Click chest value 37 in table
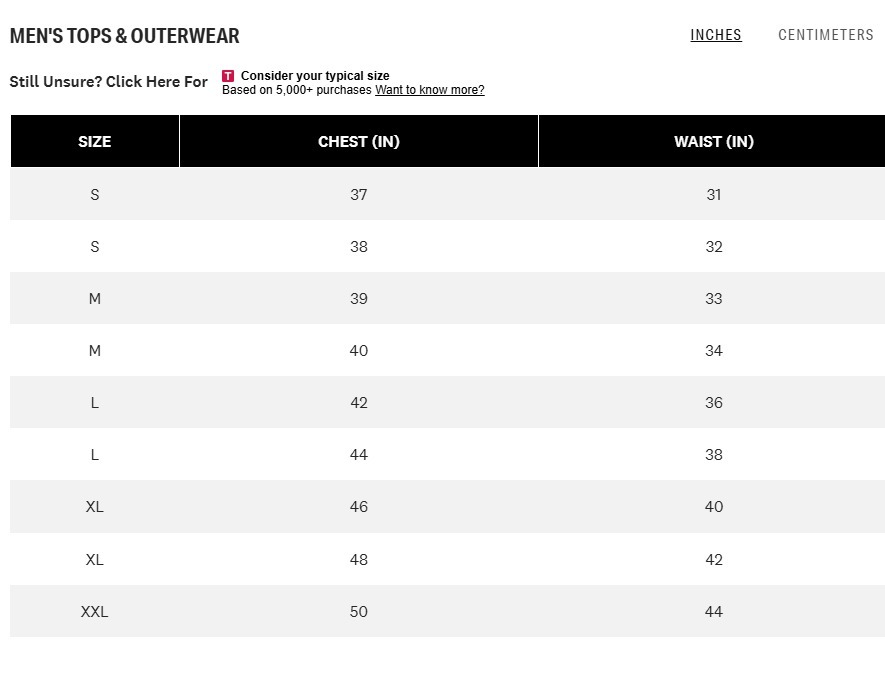 (x=359, y=194)
